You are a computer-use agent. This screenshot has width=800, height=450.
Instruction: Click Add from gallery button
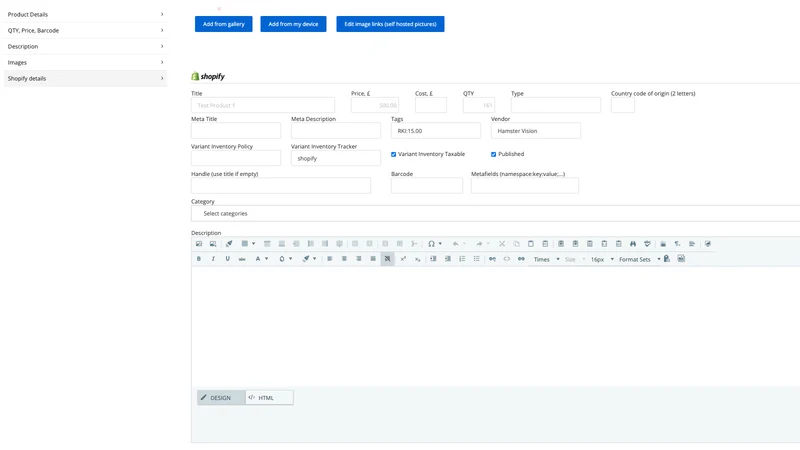pos(223,24)
